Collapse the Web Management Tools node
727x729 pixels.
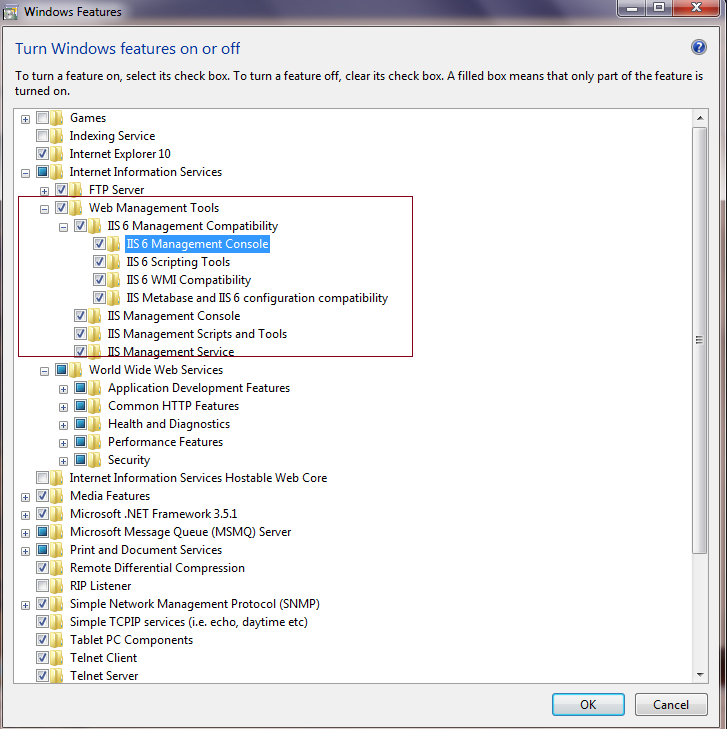pos(44,209)
